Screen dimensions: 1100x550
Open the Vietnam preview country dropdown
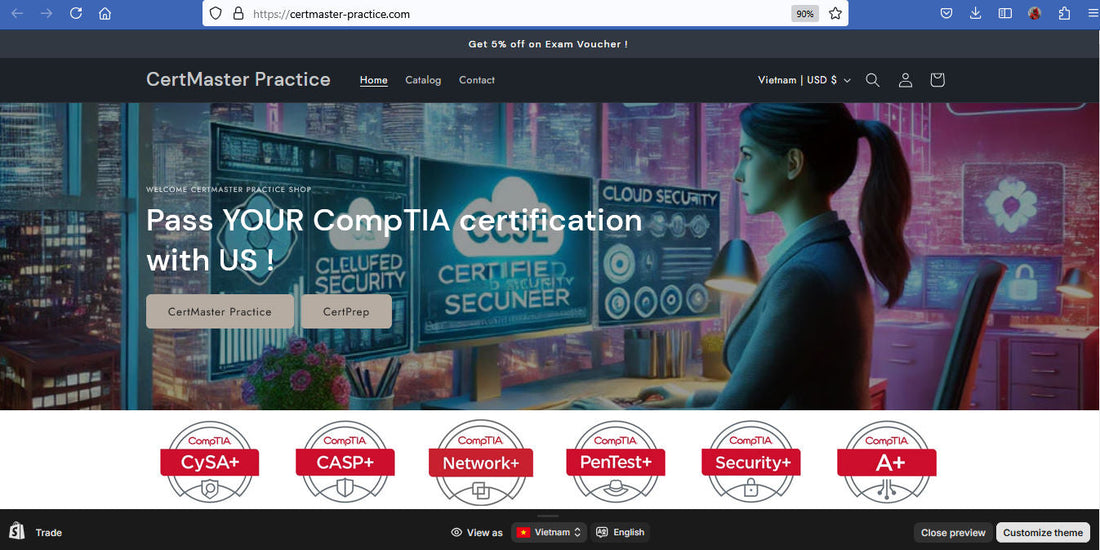[549, 532]
